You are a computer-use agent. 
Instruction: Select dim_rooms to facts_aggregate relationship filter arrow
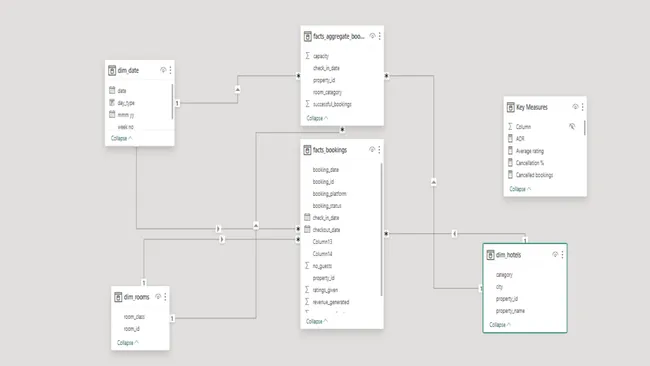coord(256,225)
